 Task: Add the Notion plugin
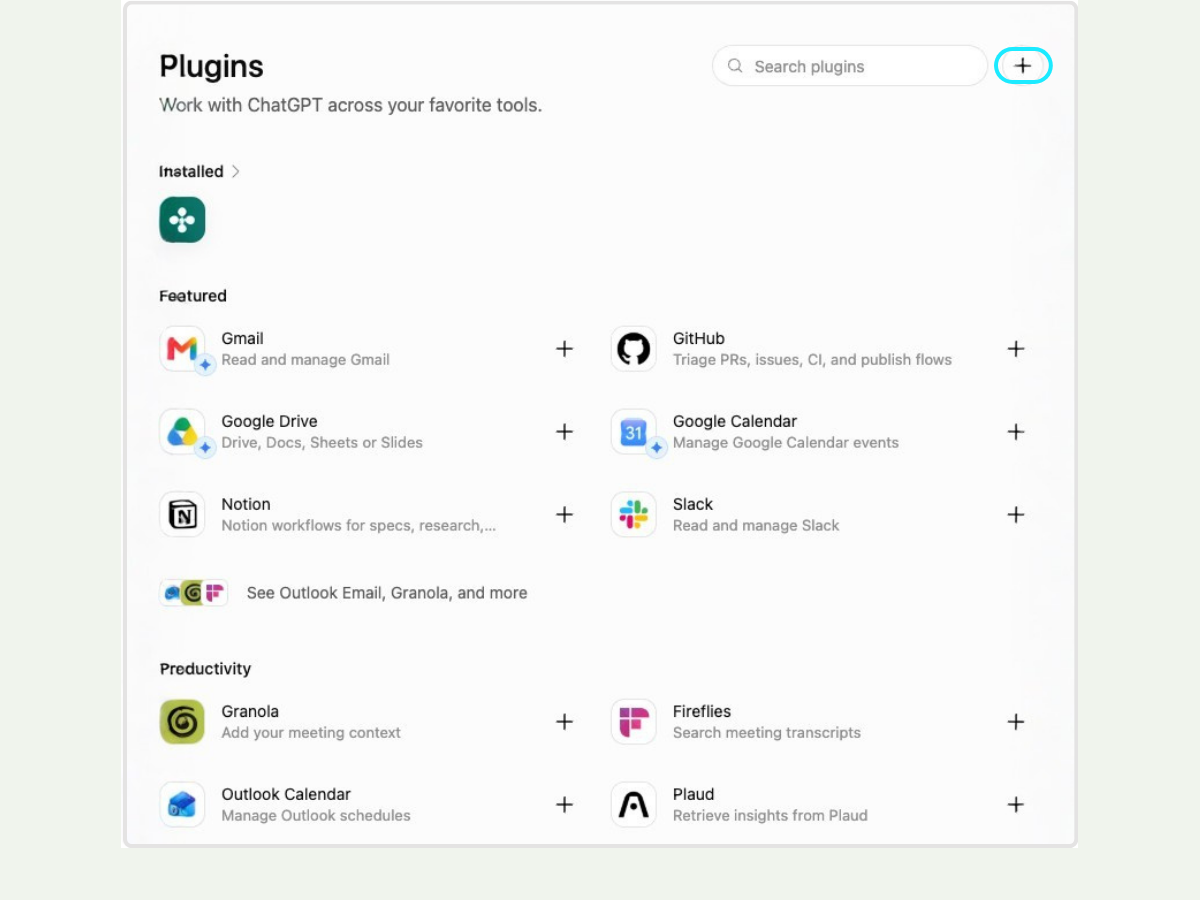[x=565, y=515]
